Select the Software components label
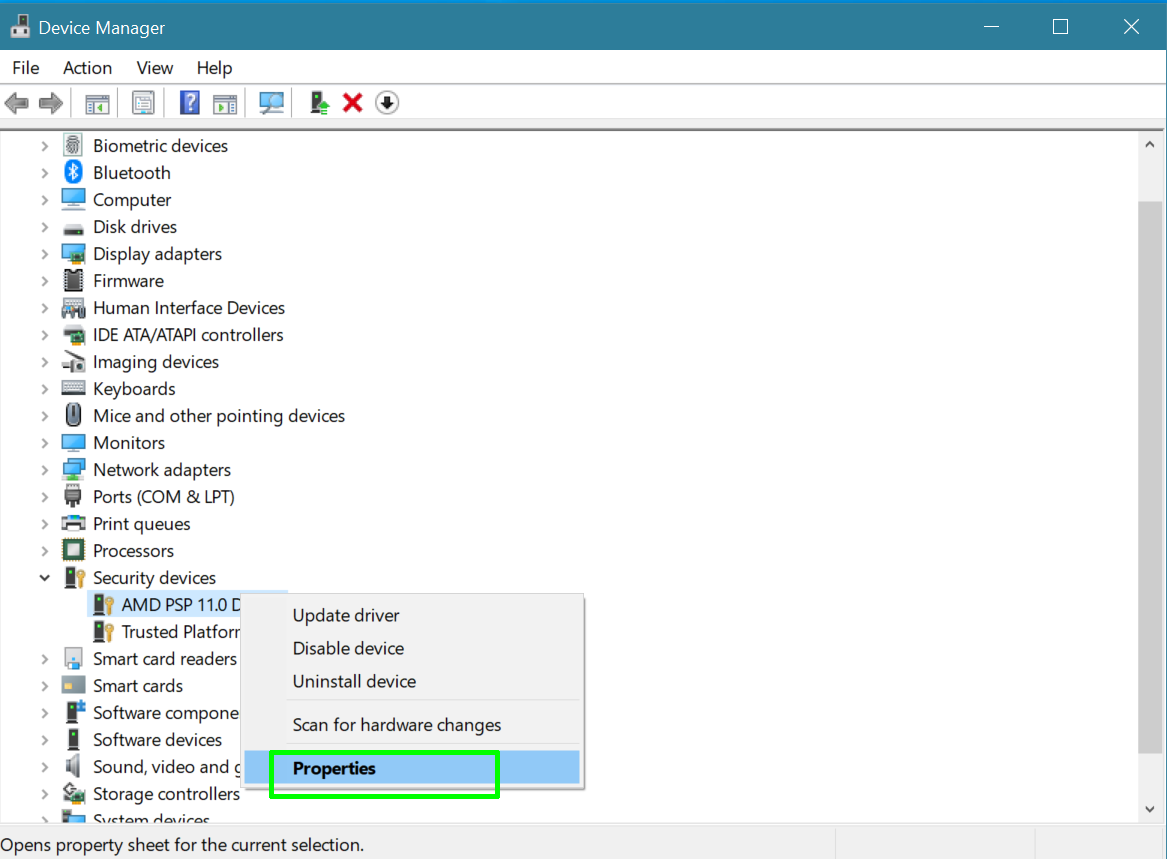The width and height of the screenshot is (1167, 859). (x=166, y=712)
